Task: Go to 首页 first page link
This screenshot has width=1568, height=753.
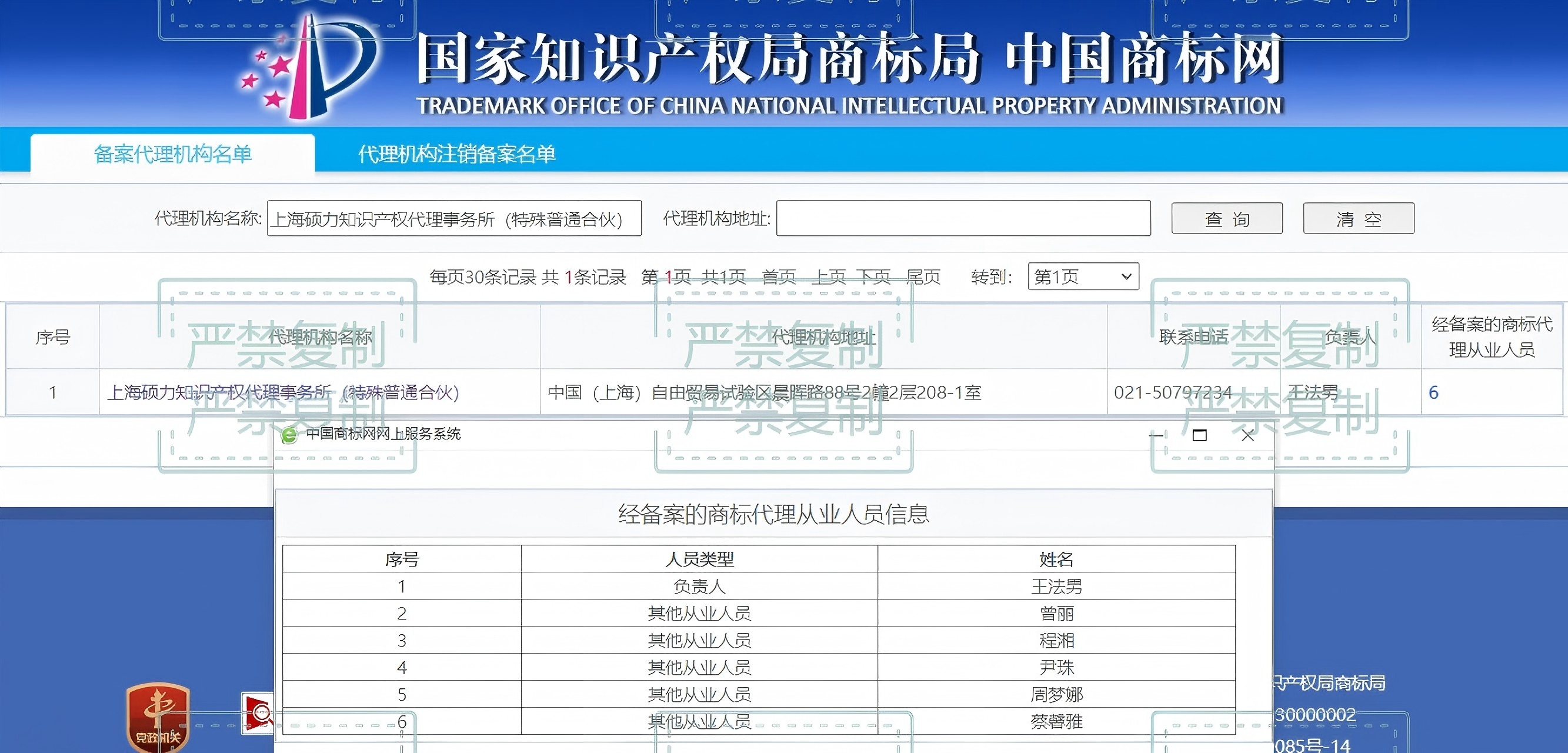Action: click(779, 277)
